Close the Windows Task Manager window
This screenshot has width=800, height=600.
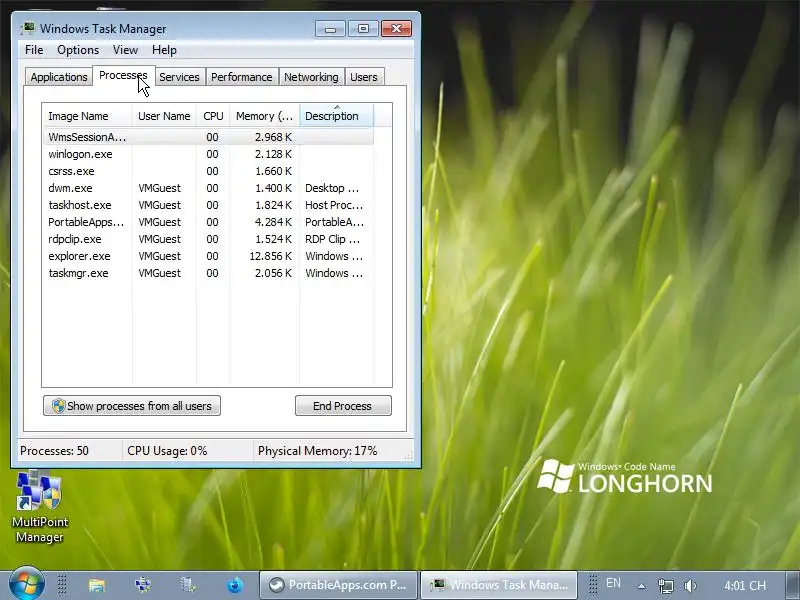coord(396,29)
